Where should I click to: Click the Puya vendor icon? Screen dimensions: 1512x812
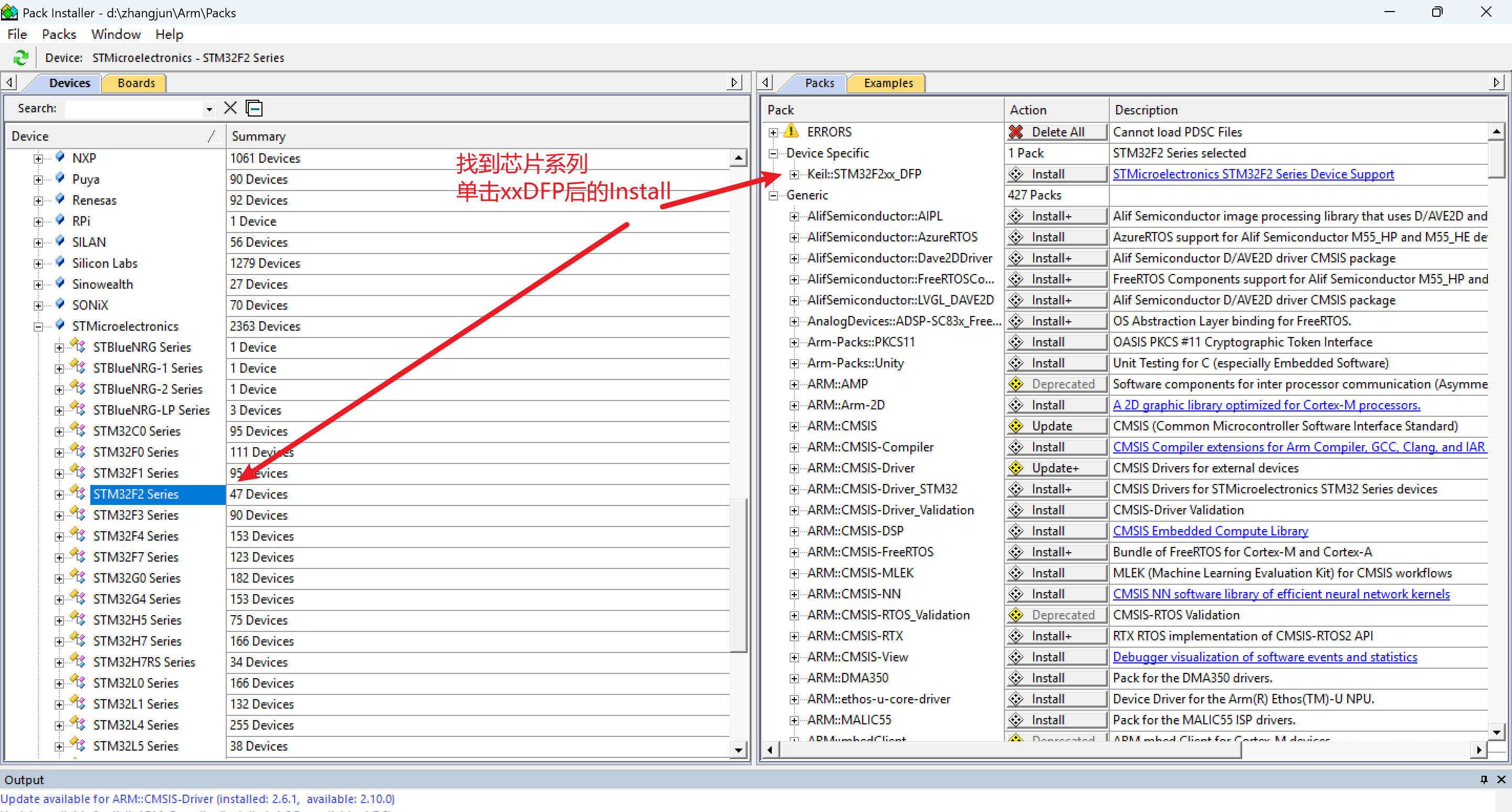point(60,178)
